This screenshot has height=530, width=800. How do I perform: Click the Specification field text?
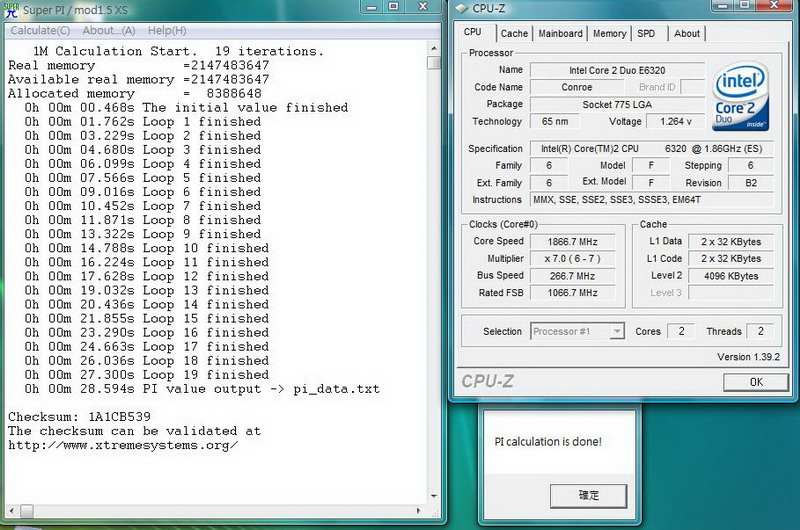point(652,148)
